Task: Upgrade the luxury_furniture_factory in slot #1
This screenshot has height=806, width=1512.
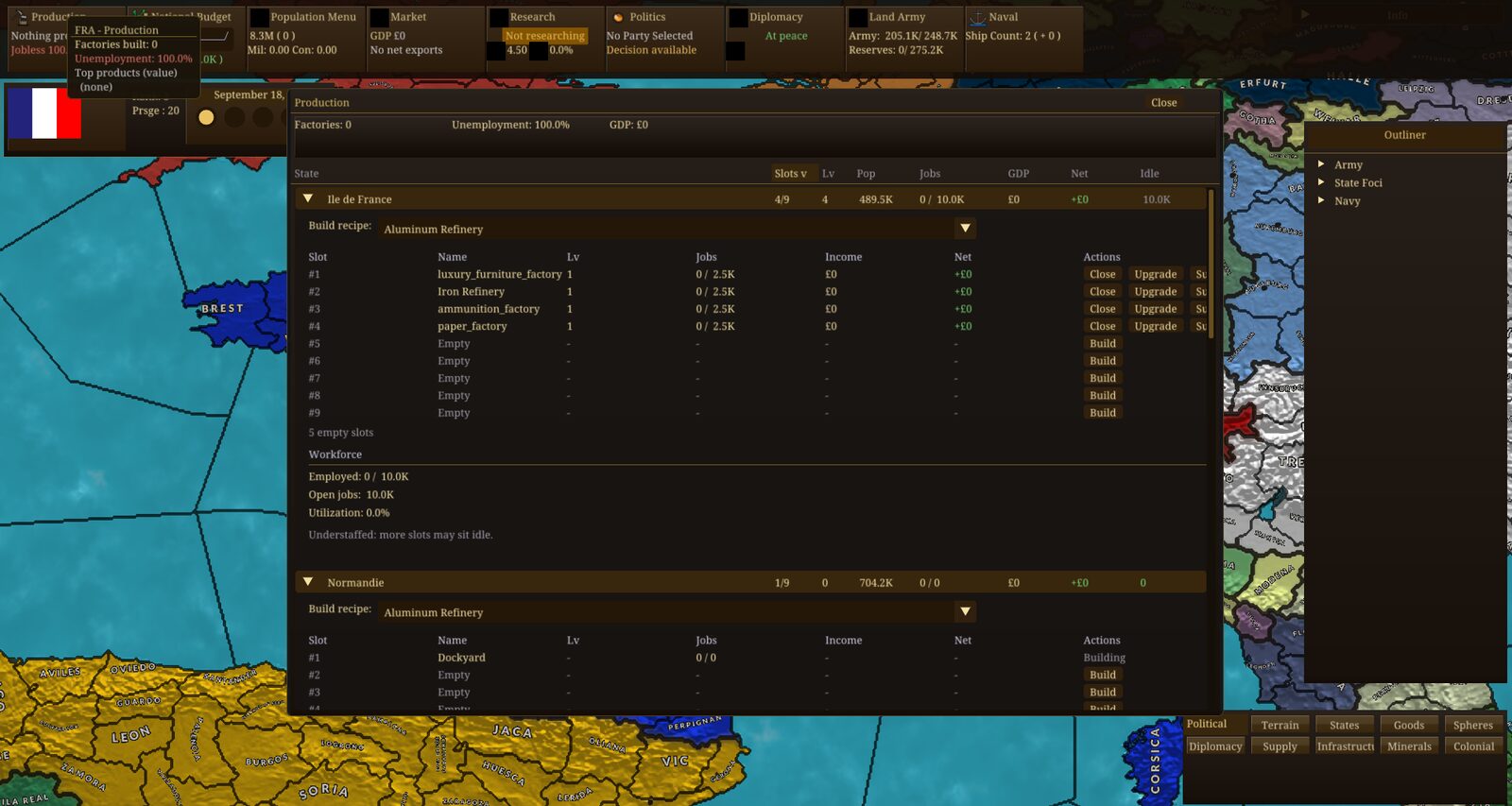Action: [x=1155, y=274]
